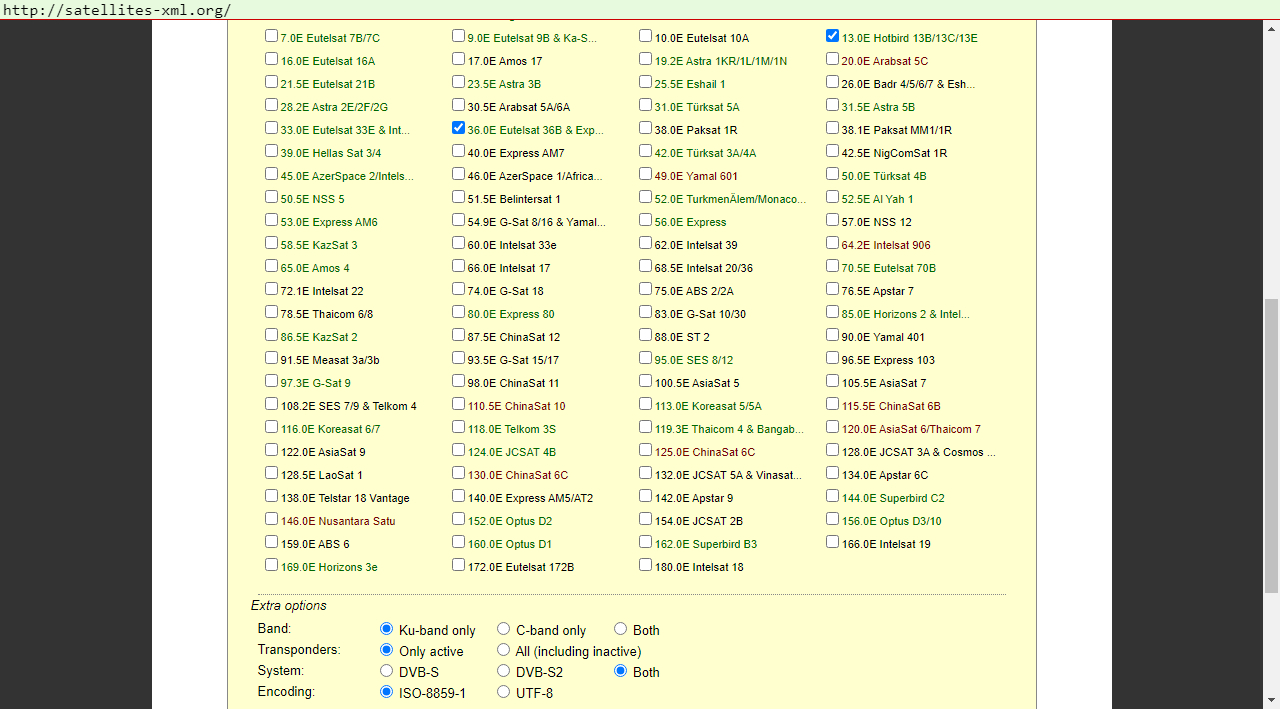Enable the 19.2E Astra 1KR/1L/1M/1N checkbox
The image size is (1280, 709).
point(646,59)
